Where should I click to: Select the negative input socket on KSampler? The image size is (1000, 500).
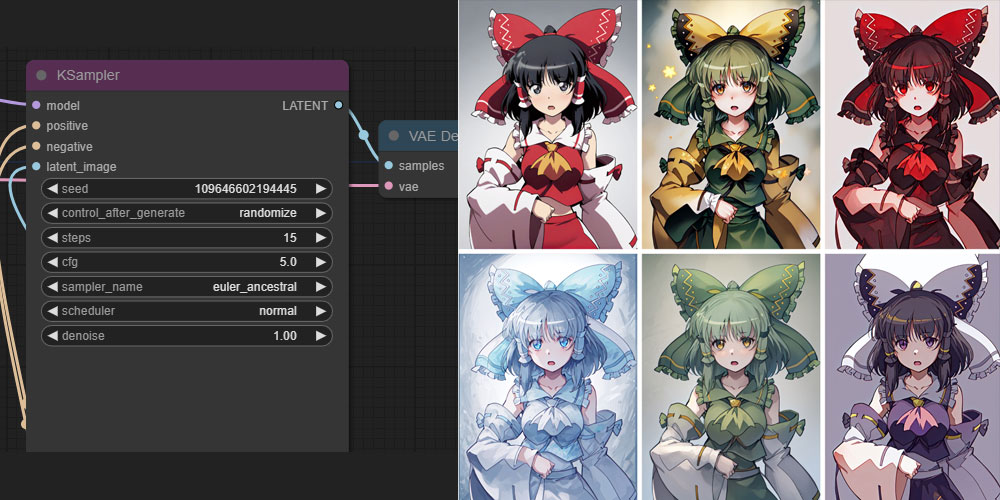[36, 146]
